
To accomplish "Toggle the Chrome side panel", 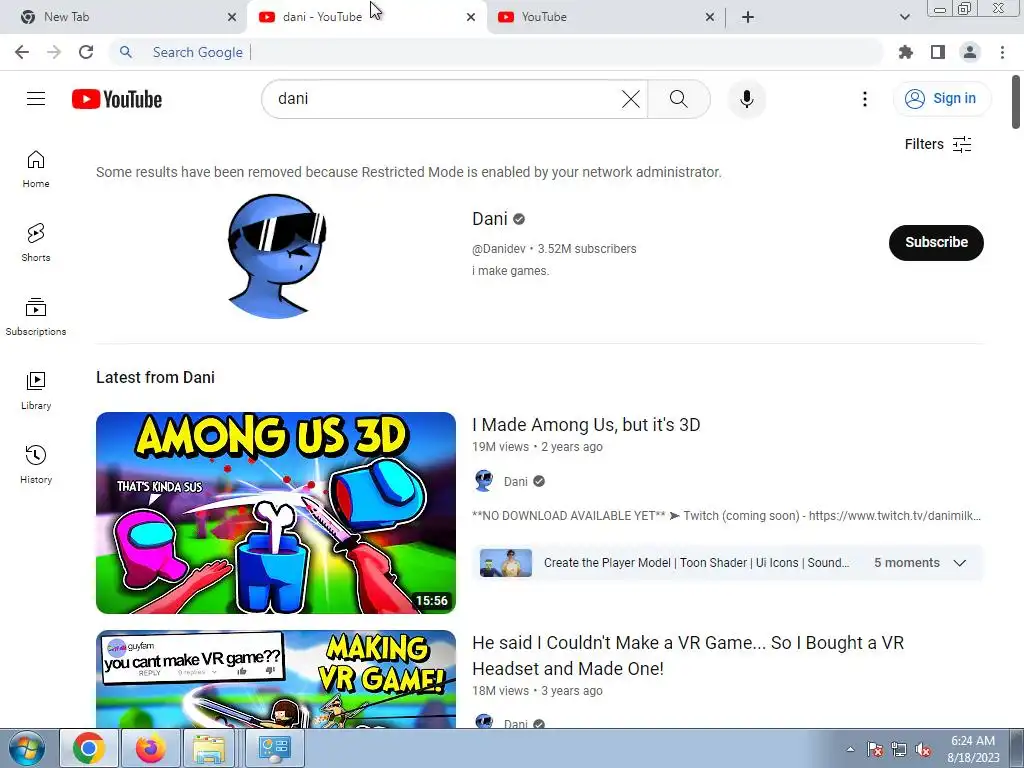I will (x=938, y=52).
